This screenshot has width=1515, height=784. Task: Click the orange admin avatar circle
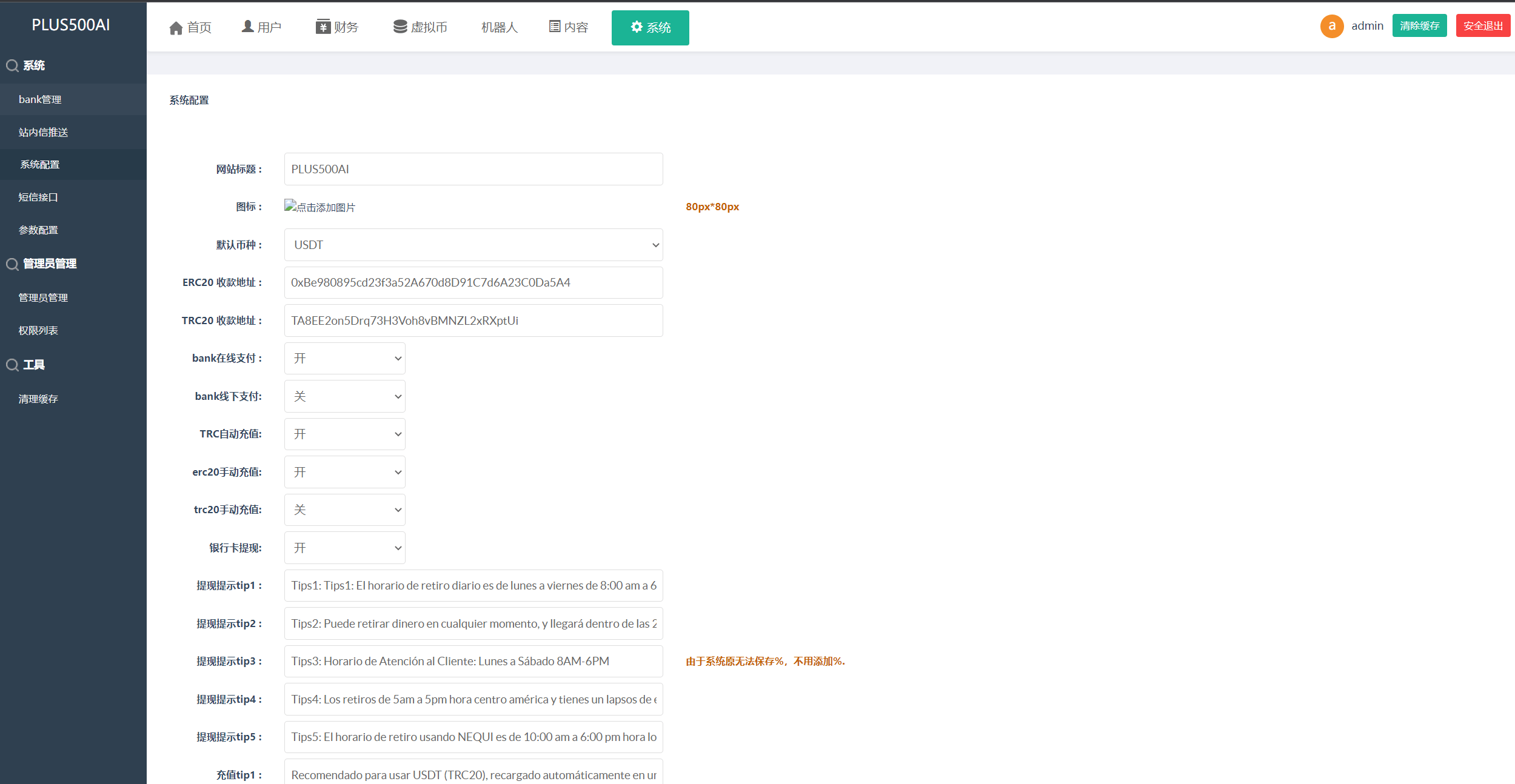(x=1332, y=26)
